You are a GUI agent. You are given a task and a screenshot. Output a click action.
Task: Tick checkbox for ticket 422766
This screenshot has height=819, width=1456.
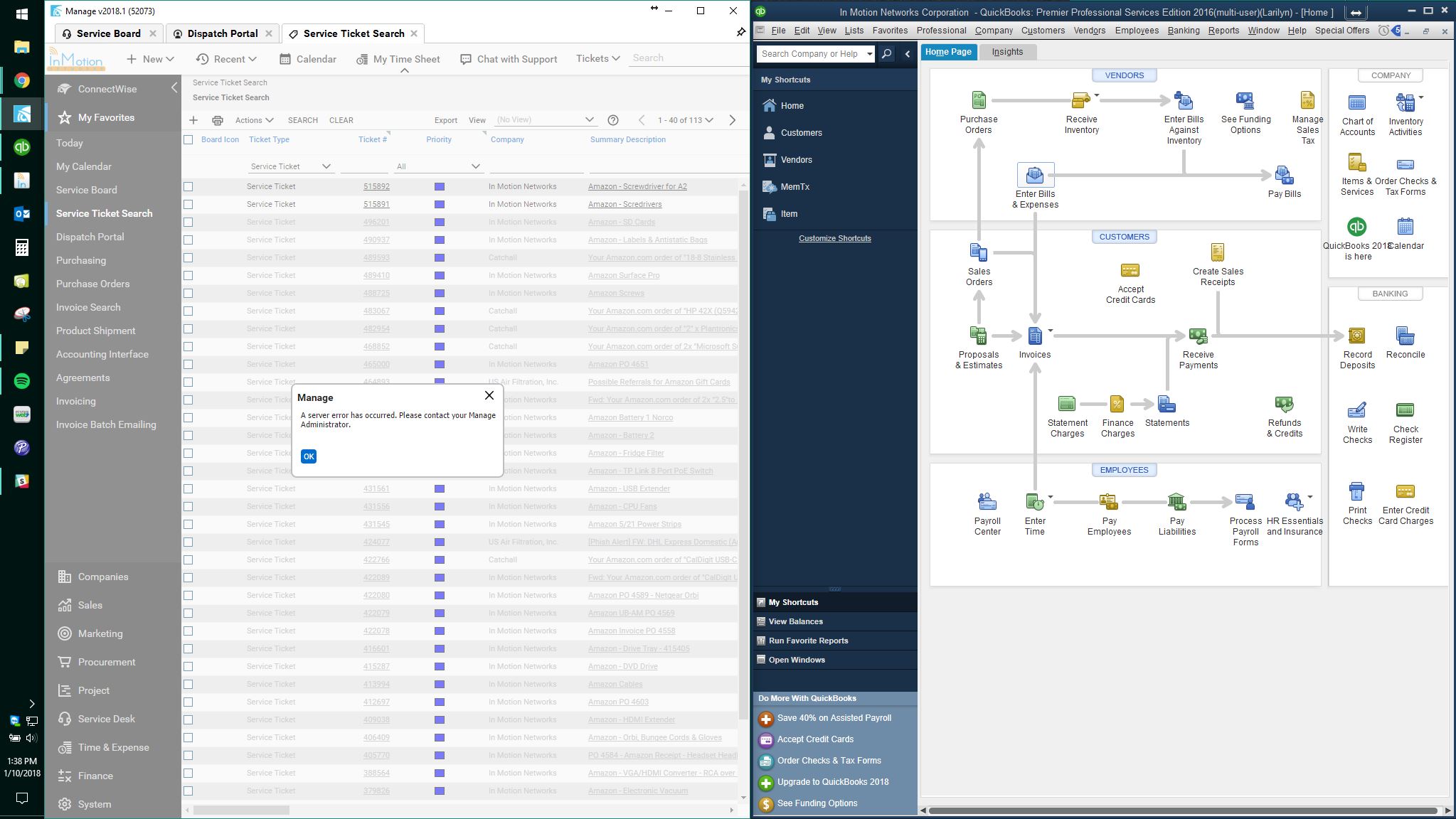(x=188, y=560)
